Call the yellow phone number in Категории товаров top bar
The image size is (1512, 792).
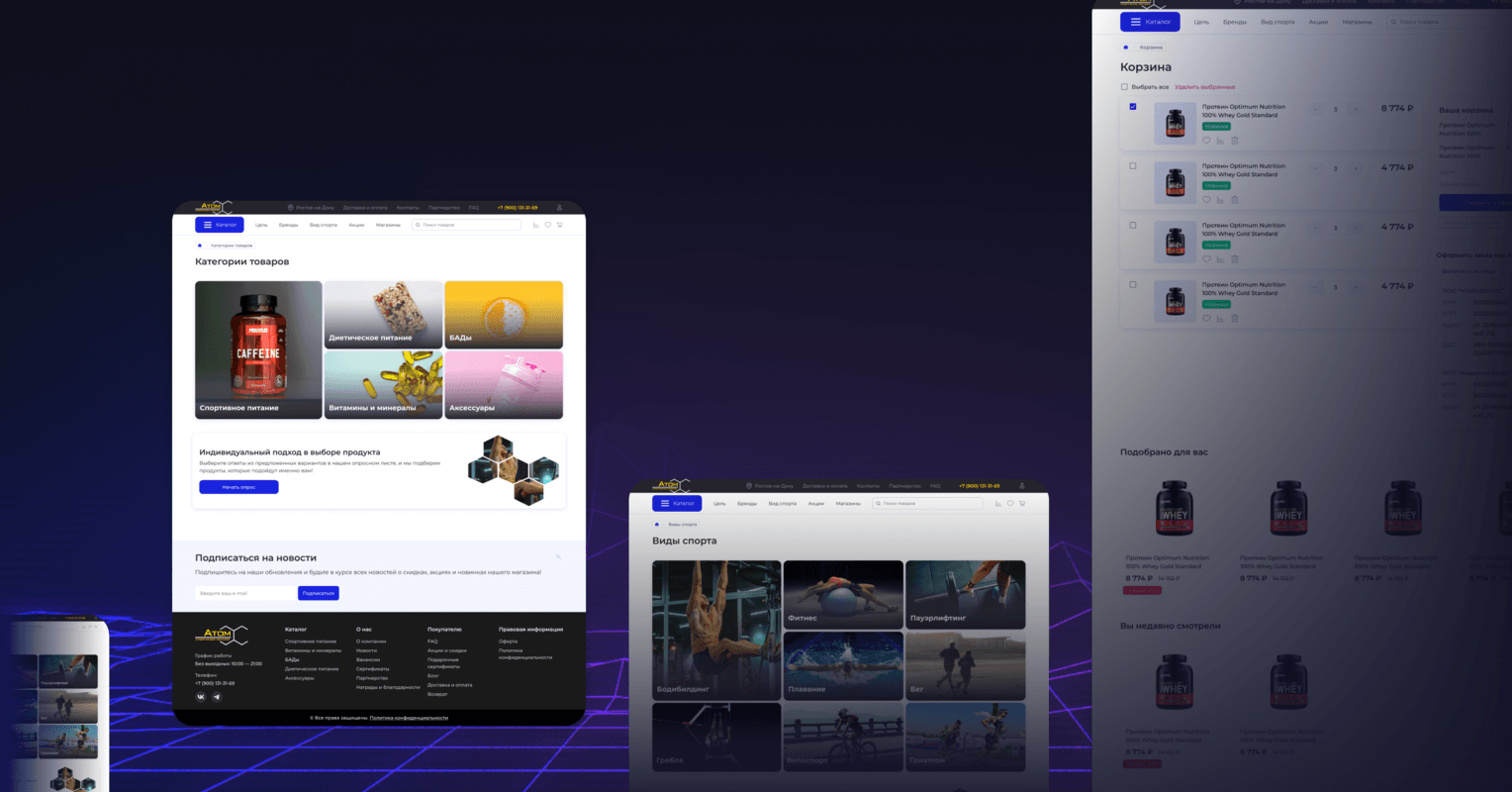(518, 208)
